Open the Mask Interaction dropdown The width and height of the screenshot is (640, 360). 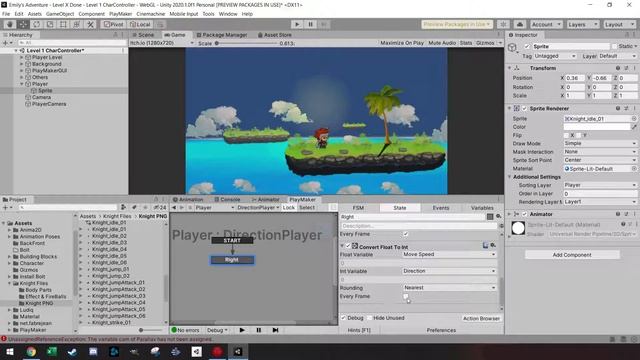point(600,152)
